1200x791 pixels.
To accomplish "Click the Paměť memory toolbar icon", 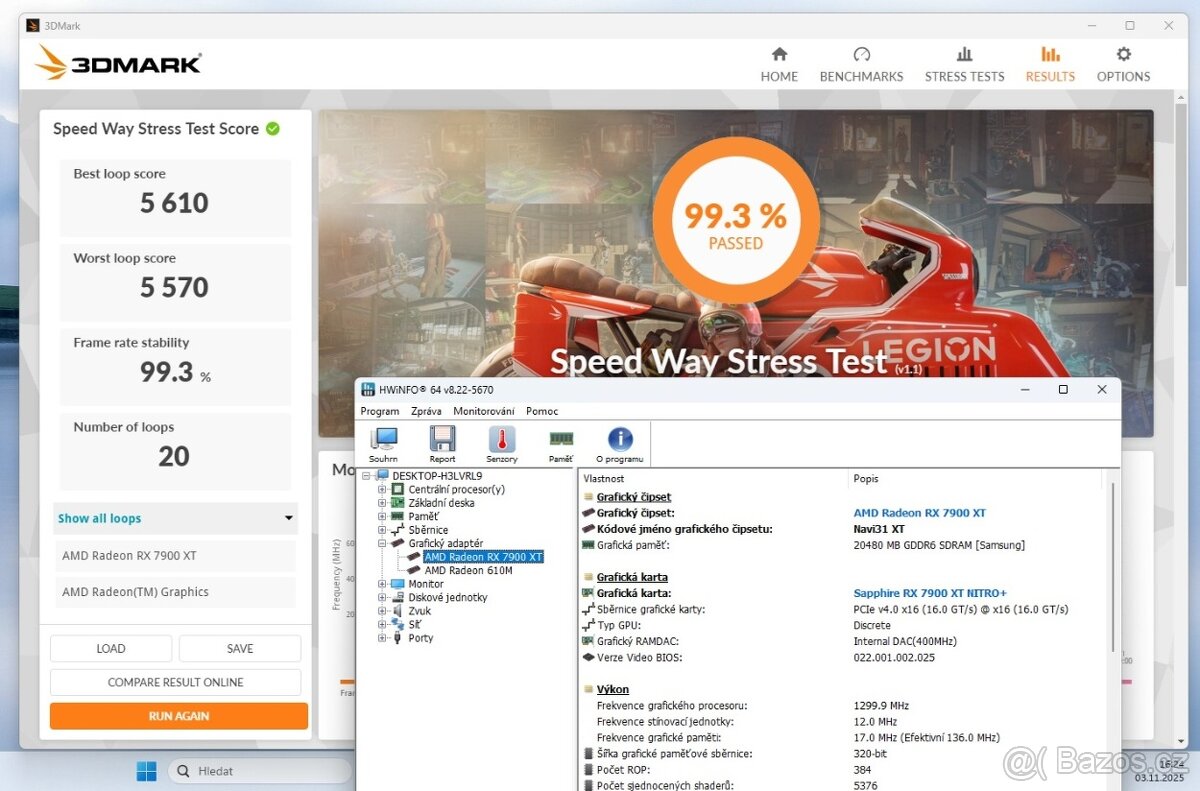I will 561,444.
